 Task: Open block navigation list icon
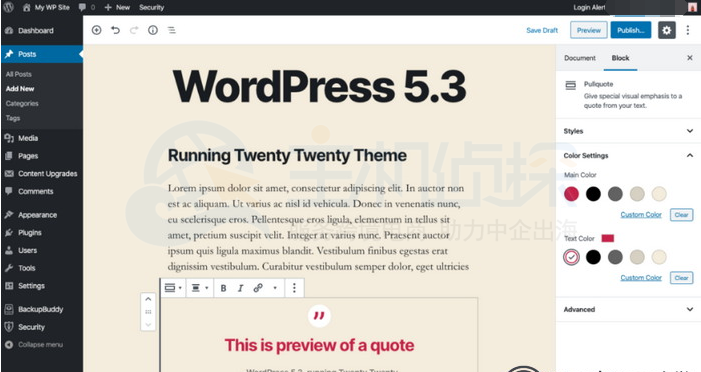coord(172,30)
